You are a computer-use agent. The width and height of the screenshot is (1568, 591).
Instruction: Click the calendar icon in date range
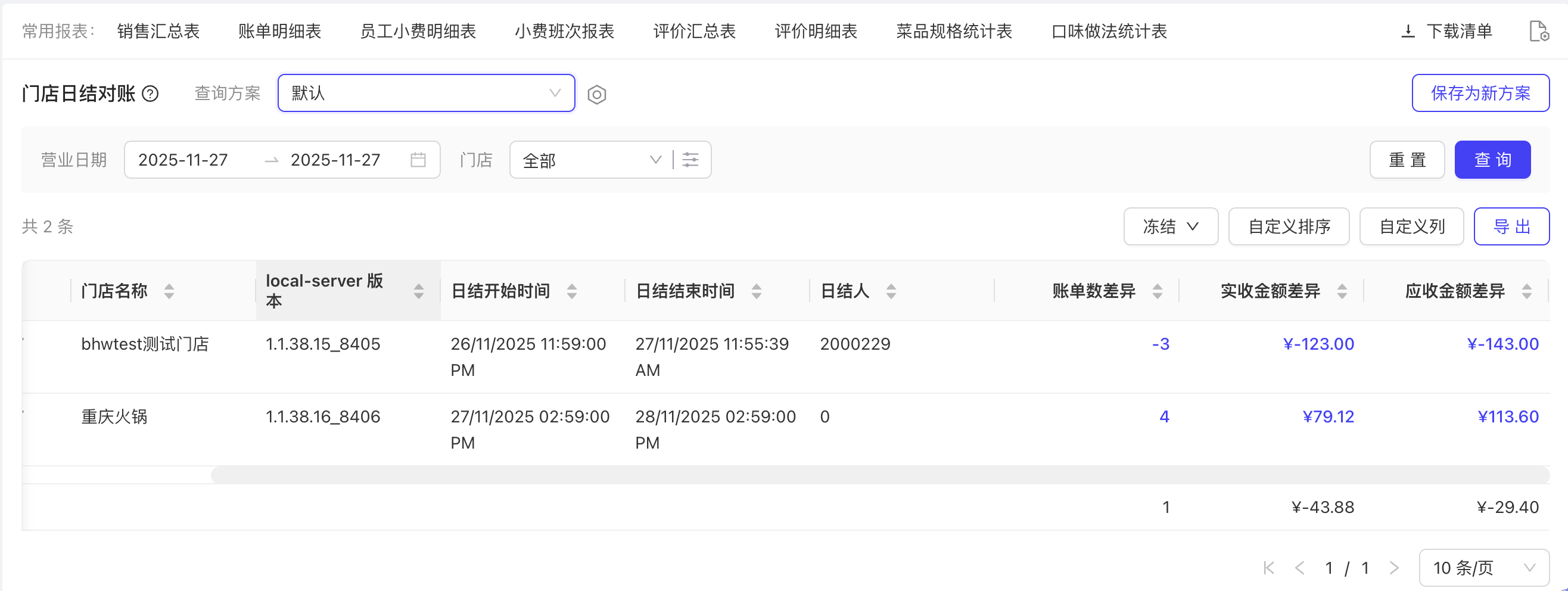418,160
